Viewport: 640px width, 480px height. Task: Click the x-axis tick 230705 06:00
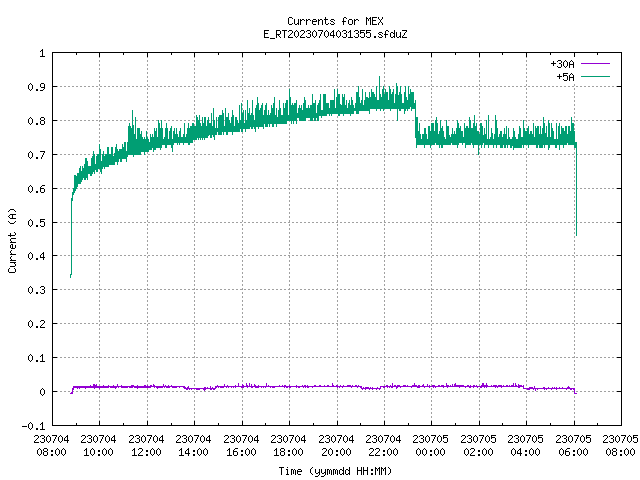coord(573,445)
